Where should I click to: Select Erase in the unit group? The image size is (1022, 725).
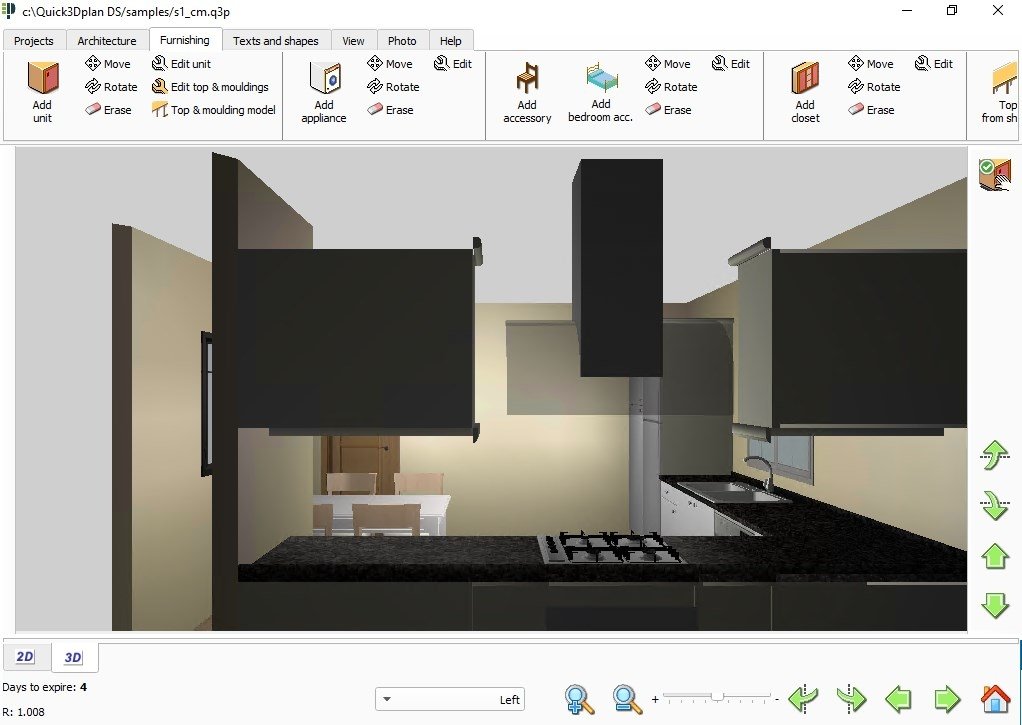[x=108, y=110]
